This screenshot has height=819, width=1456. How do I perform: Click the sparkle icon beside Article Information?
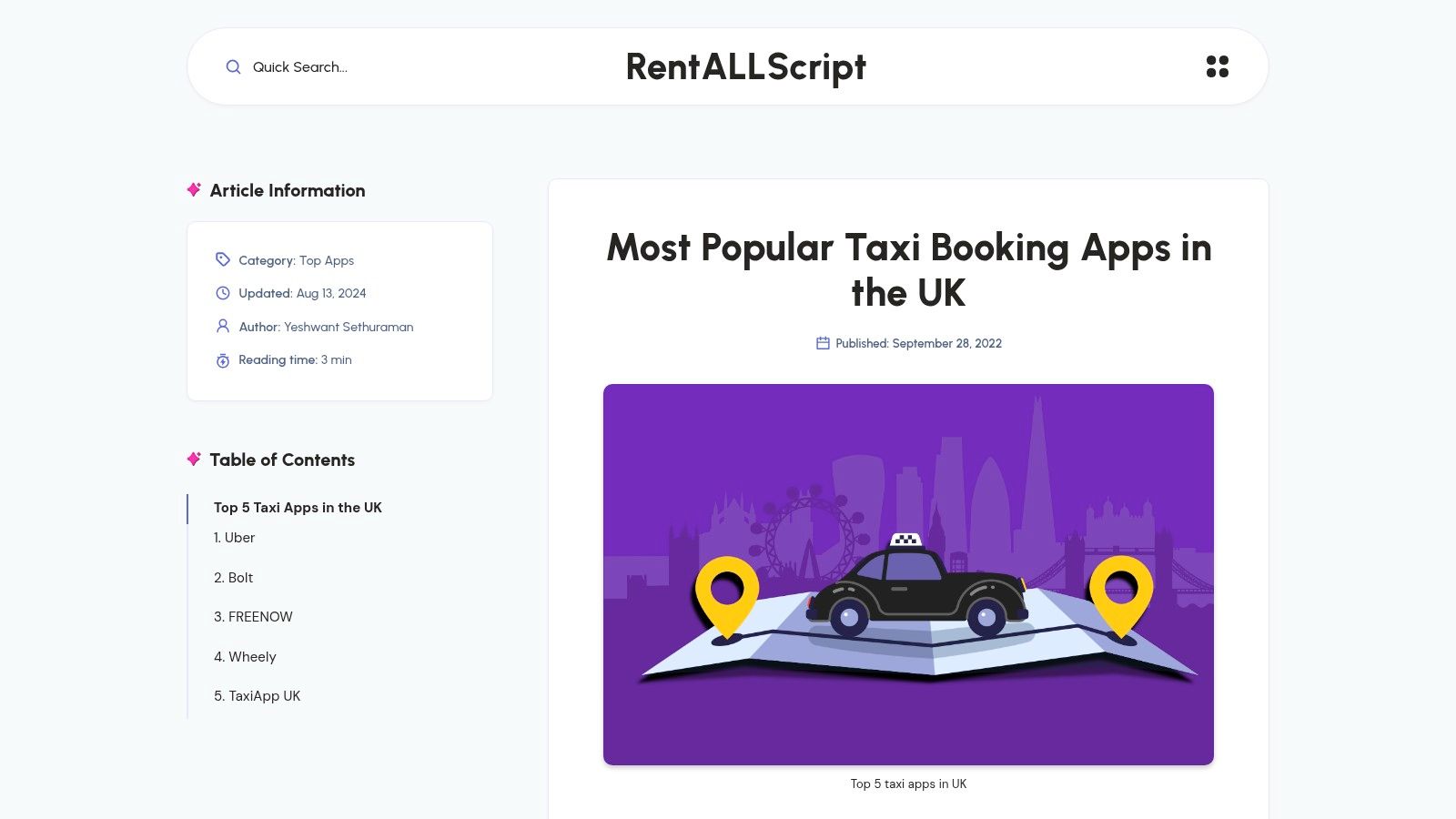(194, 189)
